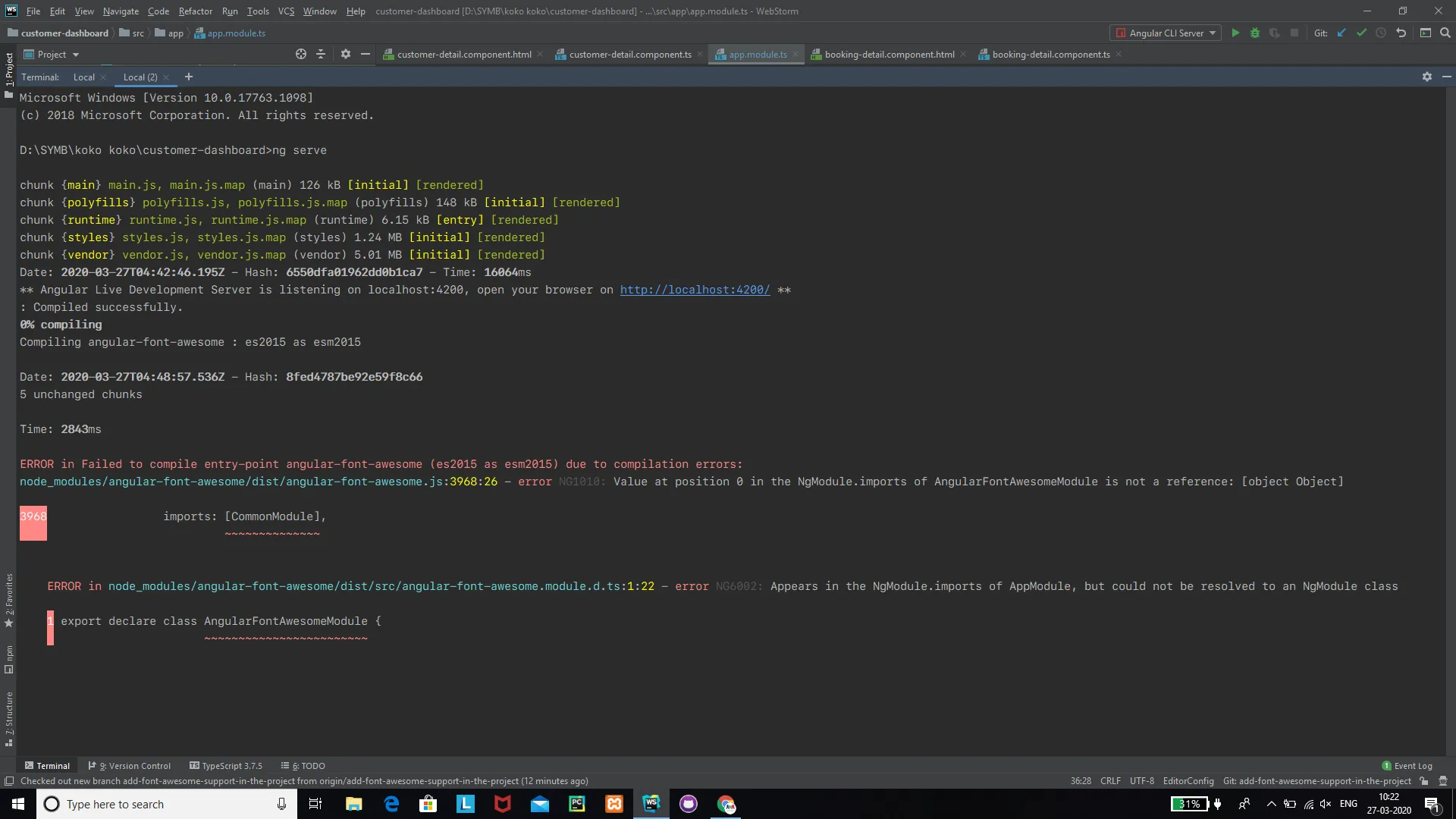Open the localhost:4200 link
This screenshot has height=819, width=1456.
(695, 290)
